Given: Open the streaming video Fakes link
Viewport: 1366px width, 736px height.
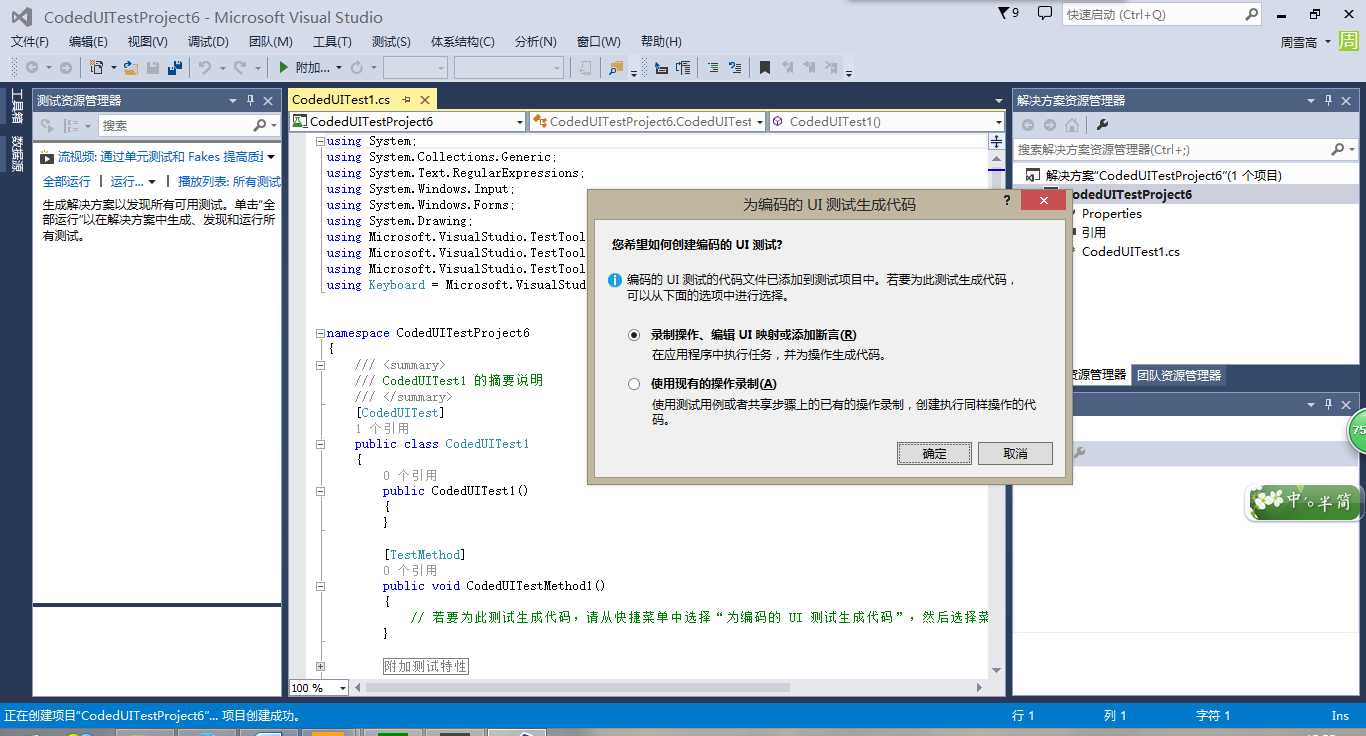Looking at the screenshot, I should [x=160, y=157].
